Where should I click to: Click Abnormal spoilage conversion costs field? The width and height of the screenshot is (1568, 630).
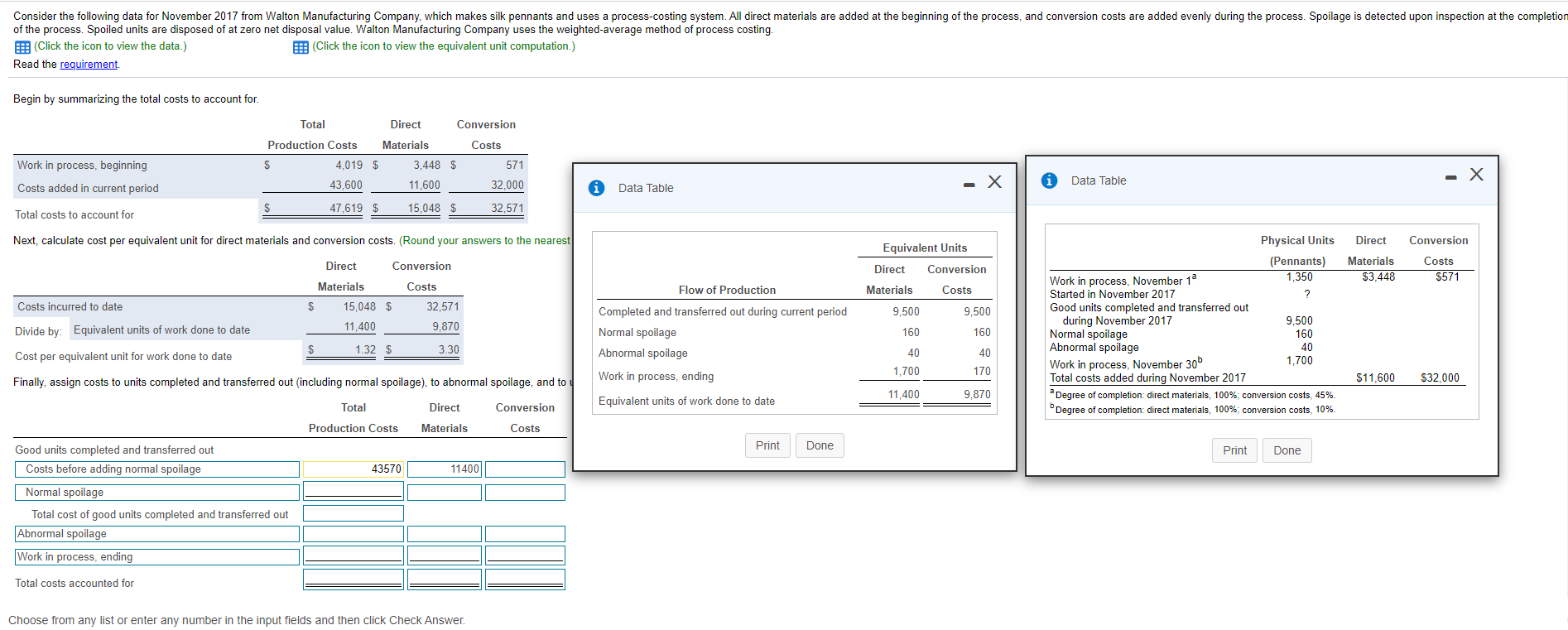pos(525,534)
